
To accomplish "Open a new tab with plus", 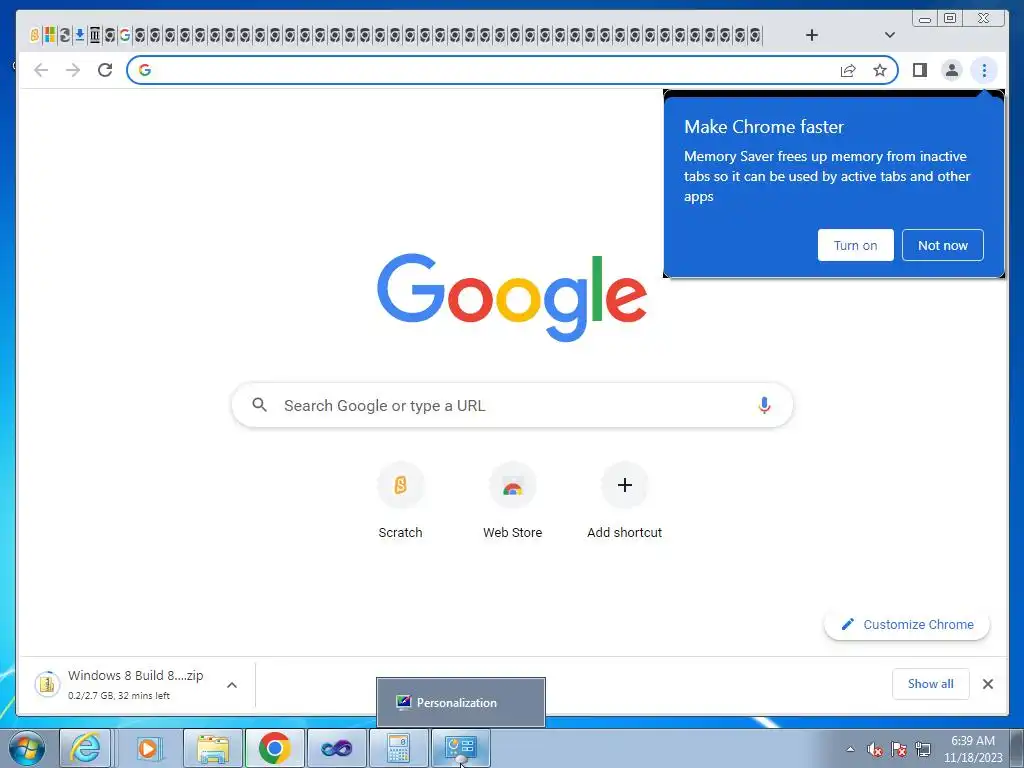I will tap(812, 35).
